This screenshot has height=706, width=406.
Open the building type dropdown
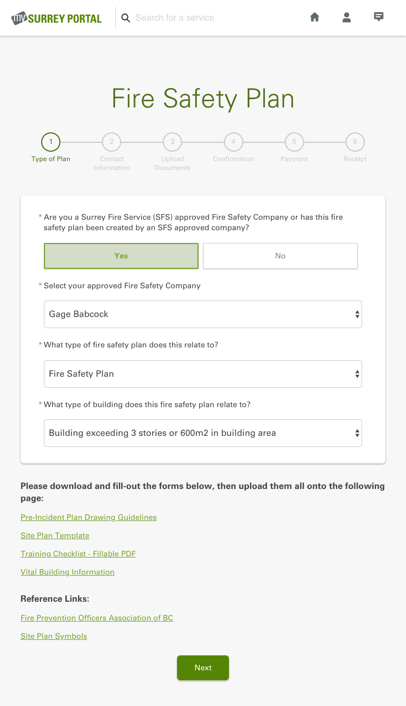point(203,433)
